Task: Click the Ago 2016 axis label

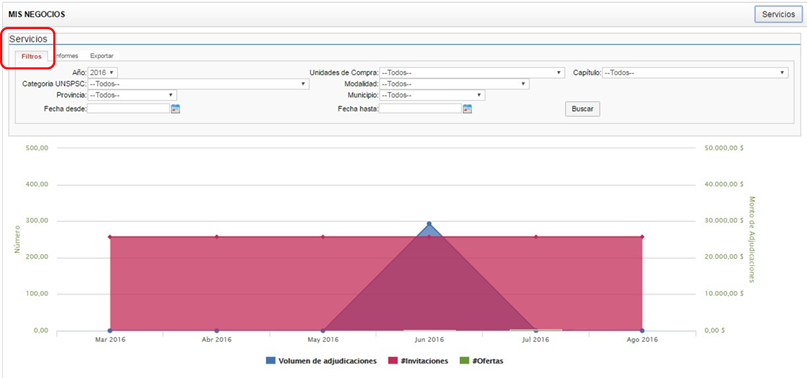Action: click(642, 340)
